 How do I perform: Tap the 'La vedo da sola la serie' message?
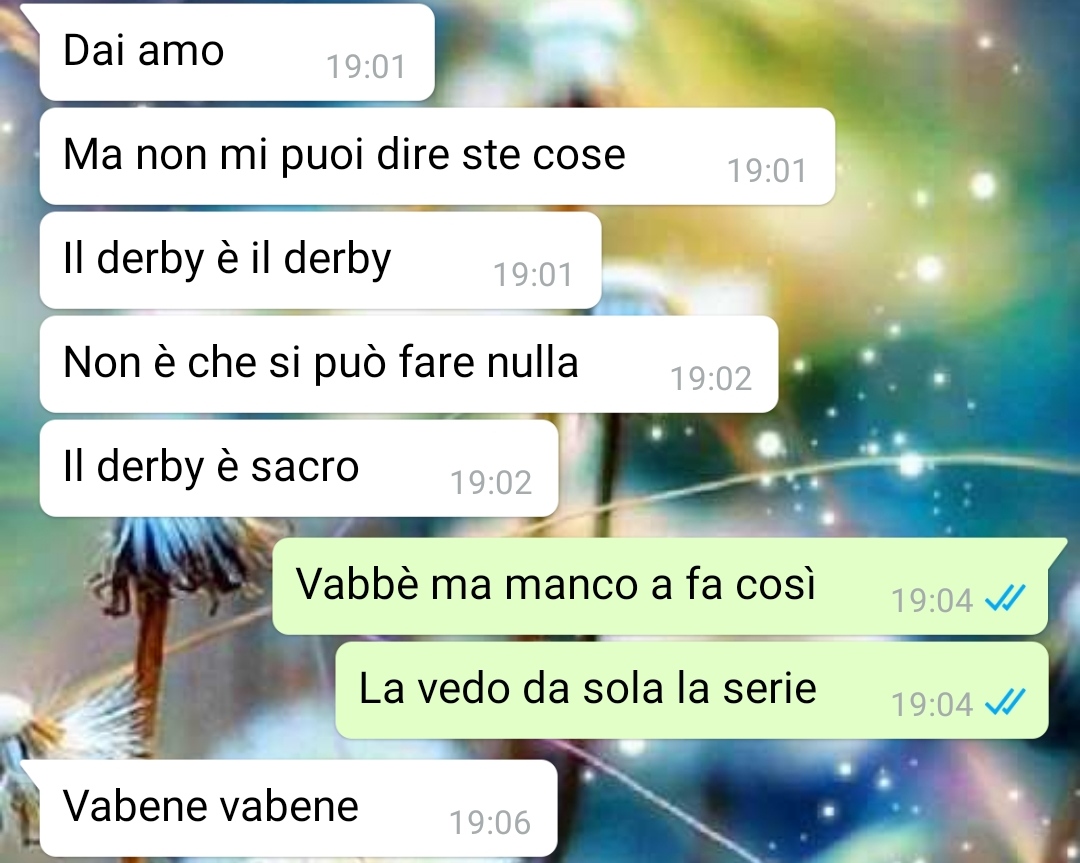tap(692, 690)
